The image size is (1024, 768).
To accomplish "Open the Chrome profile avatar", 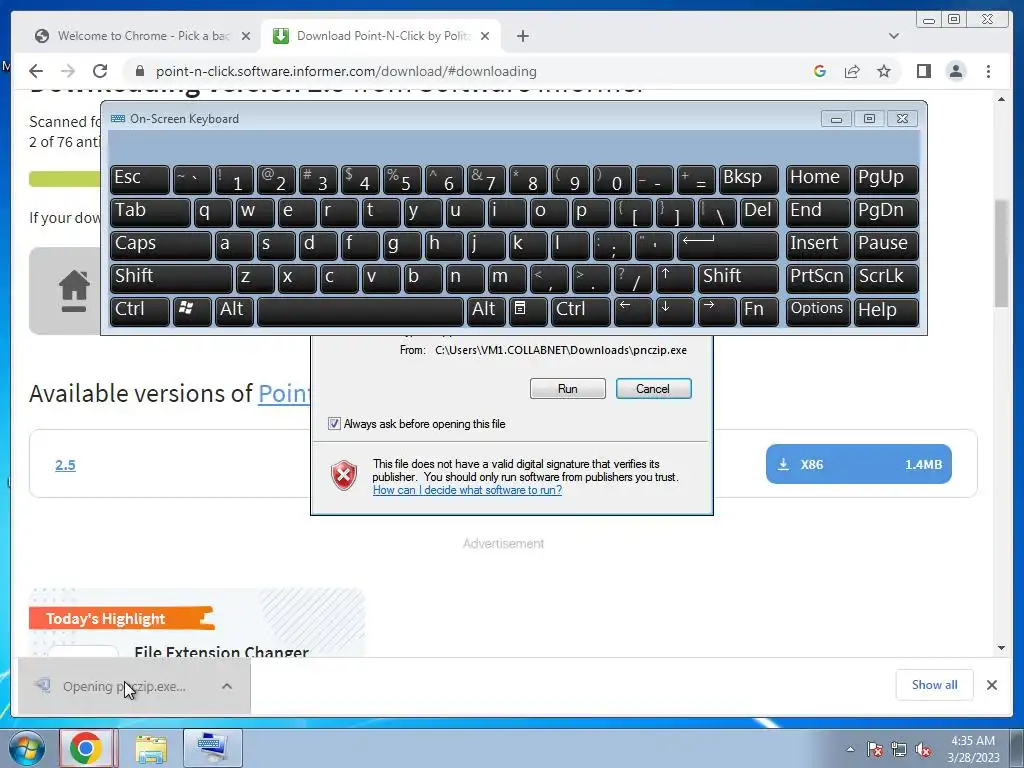I will tap(956, 71).
